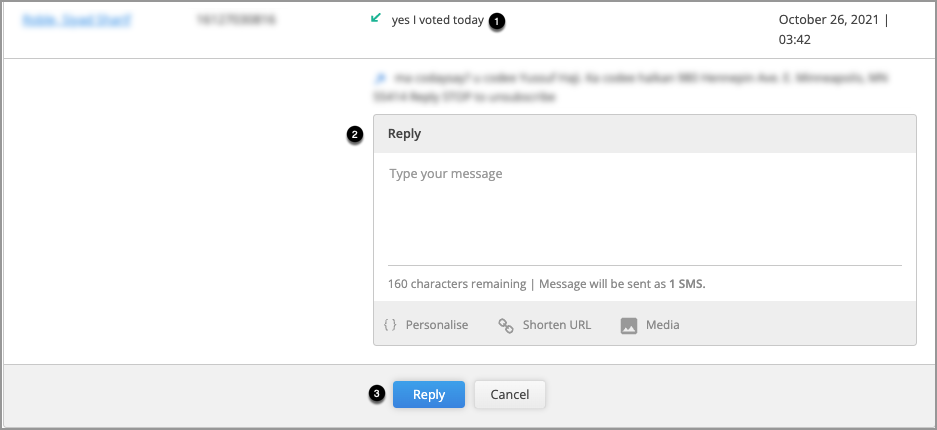937x430 pixels.
Task: Open the Personalise option label
Action: click(x=437, y=325)
